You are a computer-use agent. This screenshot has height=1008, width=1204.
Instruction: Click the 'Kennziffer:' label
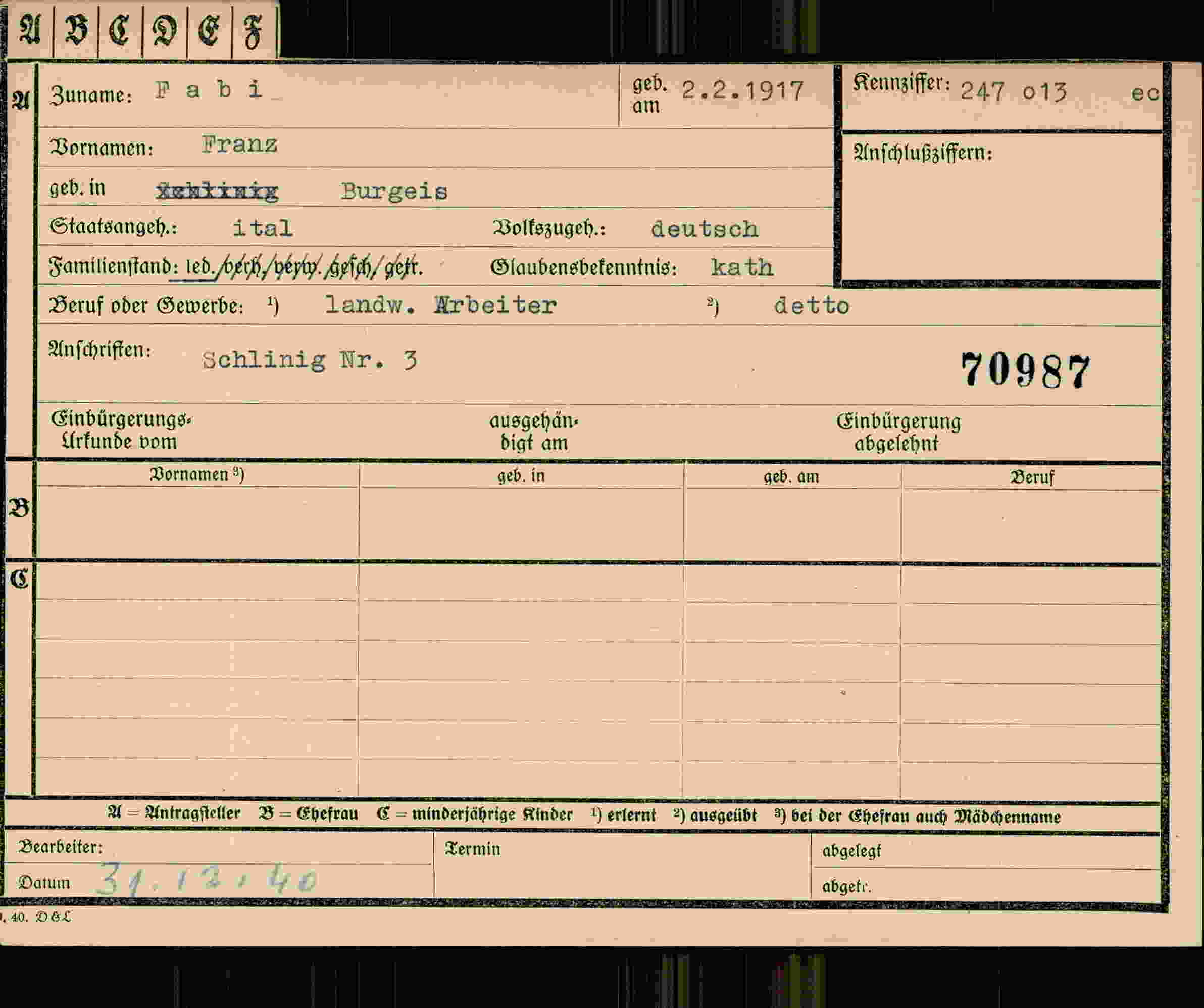click(x=902, y=83)
